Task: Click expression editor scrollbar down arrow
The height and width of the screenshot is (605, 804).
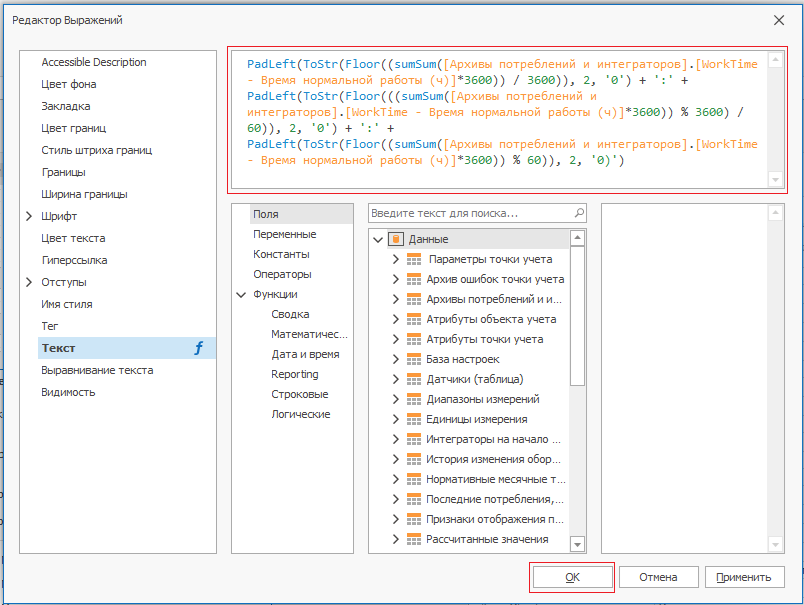Action: pos(775,180)
